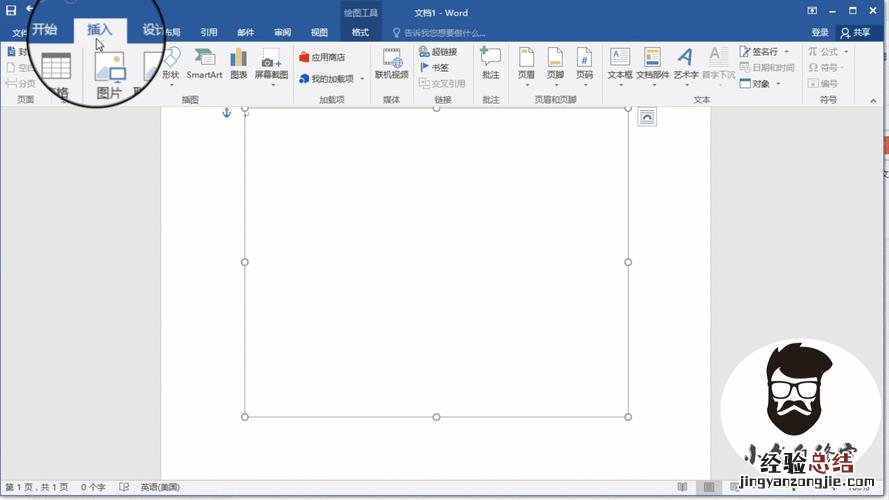Click the 超链接 hyperlink icon
Image resolution: width=889 pixels, height=500 pixels.
click(438, 52)
